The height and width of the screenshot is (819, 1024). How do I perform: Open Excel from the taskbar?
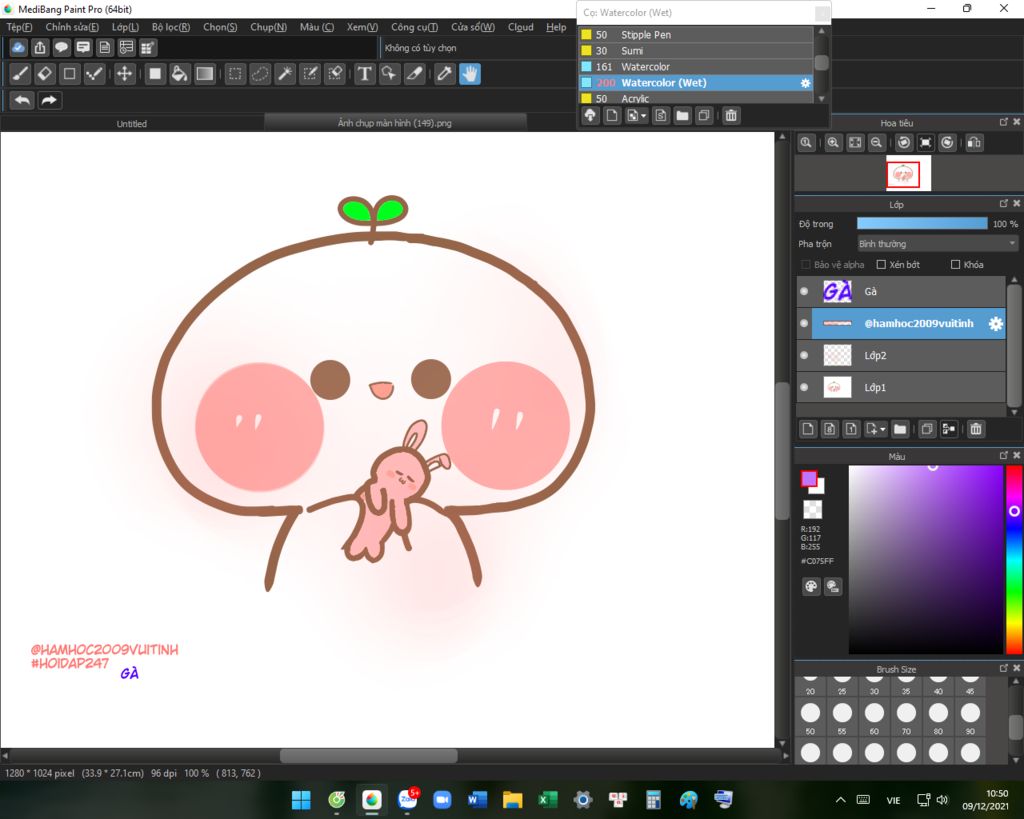(x=547, y=799)
